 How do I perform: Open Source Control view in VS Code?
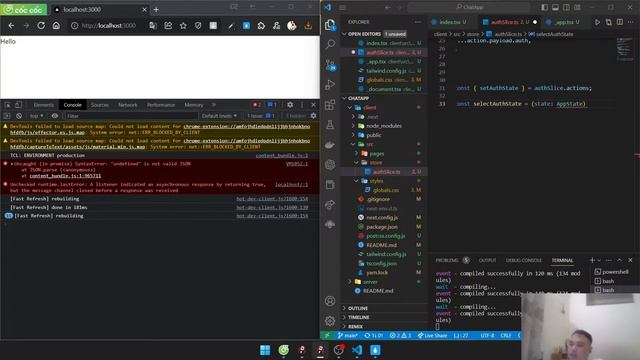(x=330, y=65)
